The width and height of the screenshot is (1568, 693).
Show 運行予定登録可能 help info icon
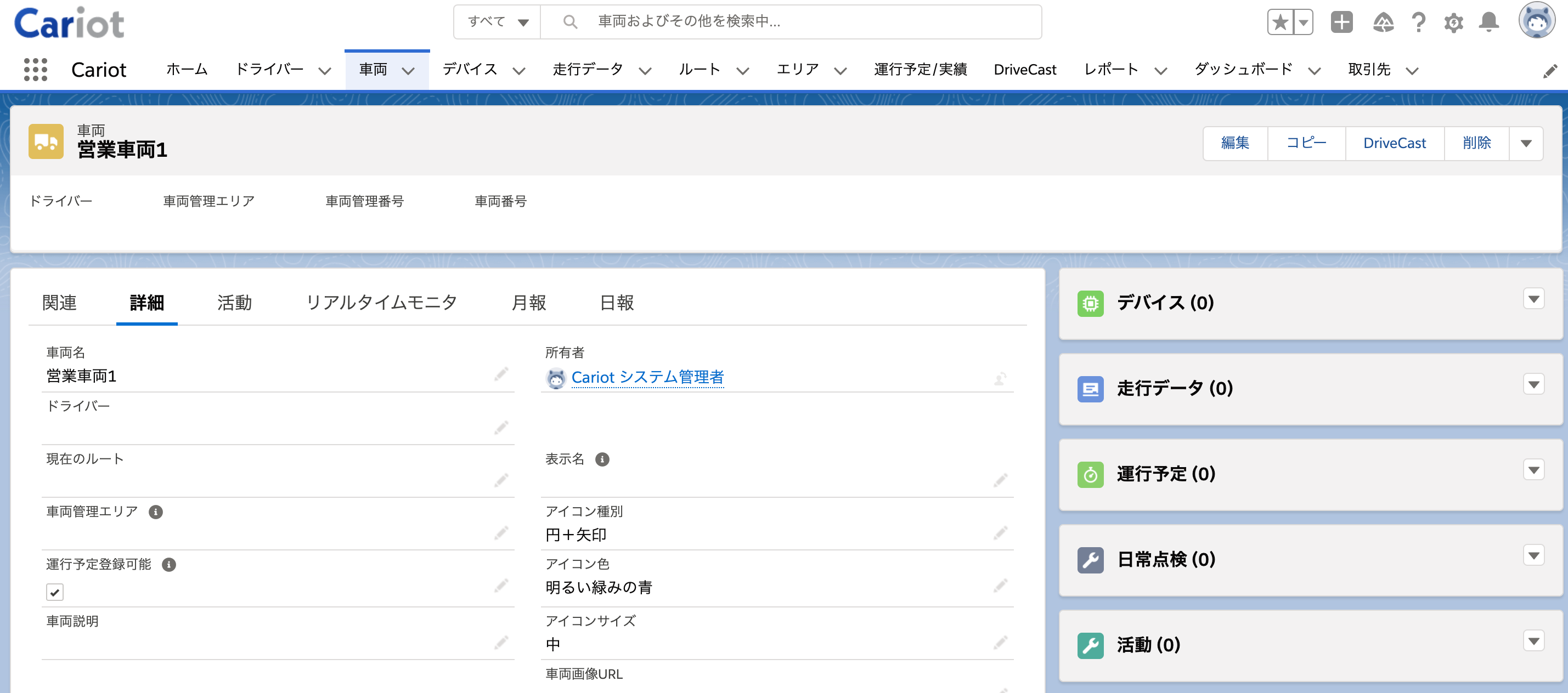pyautogui.click(x=168, y=565)
